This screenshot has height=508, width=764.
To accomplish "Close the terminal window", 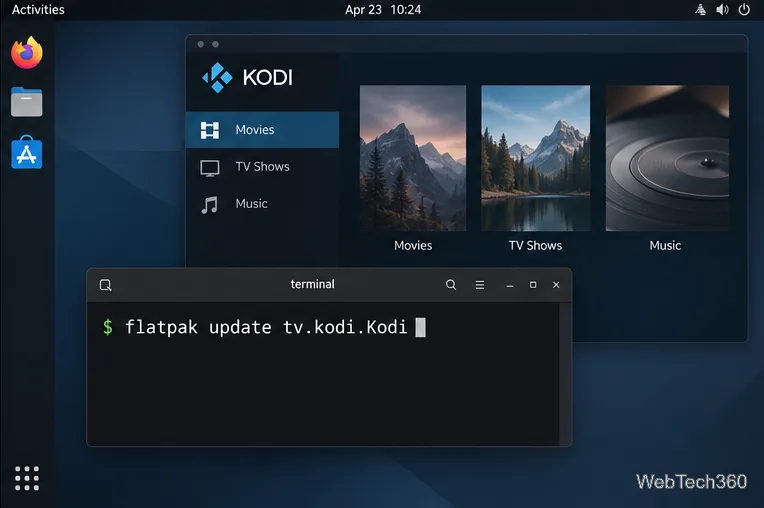I will point(556,285).
